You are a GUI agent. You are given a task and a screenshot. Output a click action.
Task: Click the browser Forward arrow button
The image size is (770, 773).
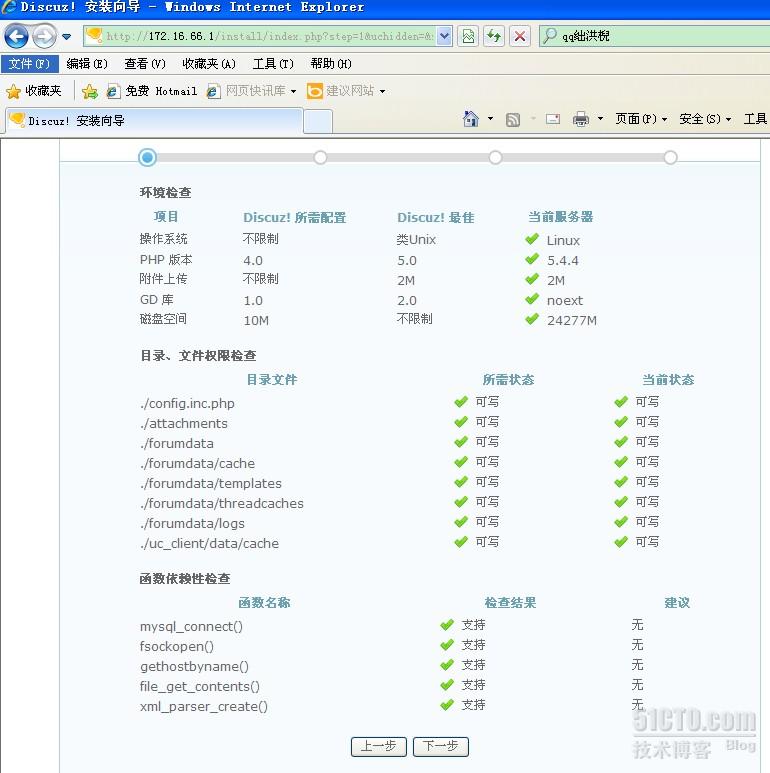pos(44,36)
